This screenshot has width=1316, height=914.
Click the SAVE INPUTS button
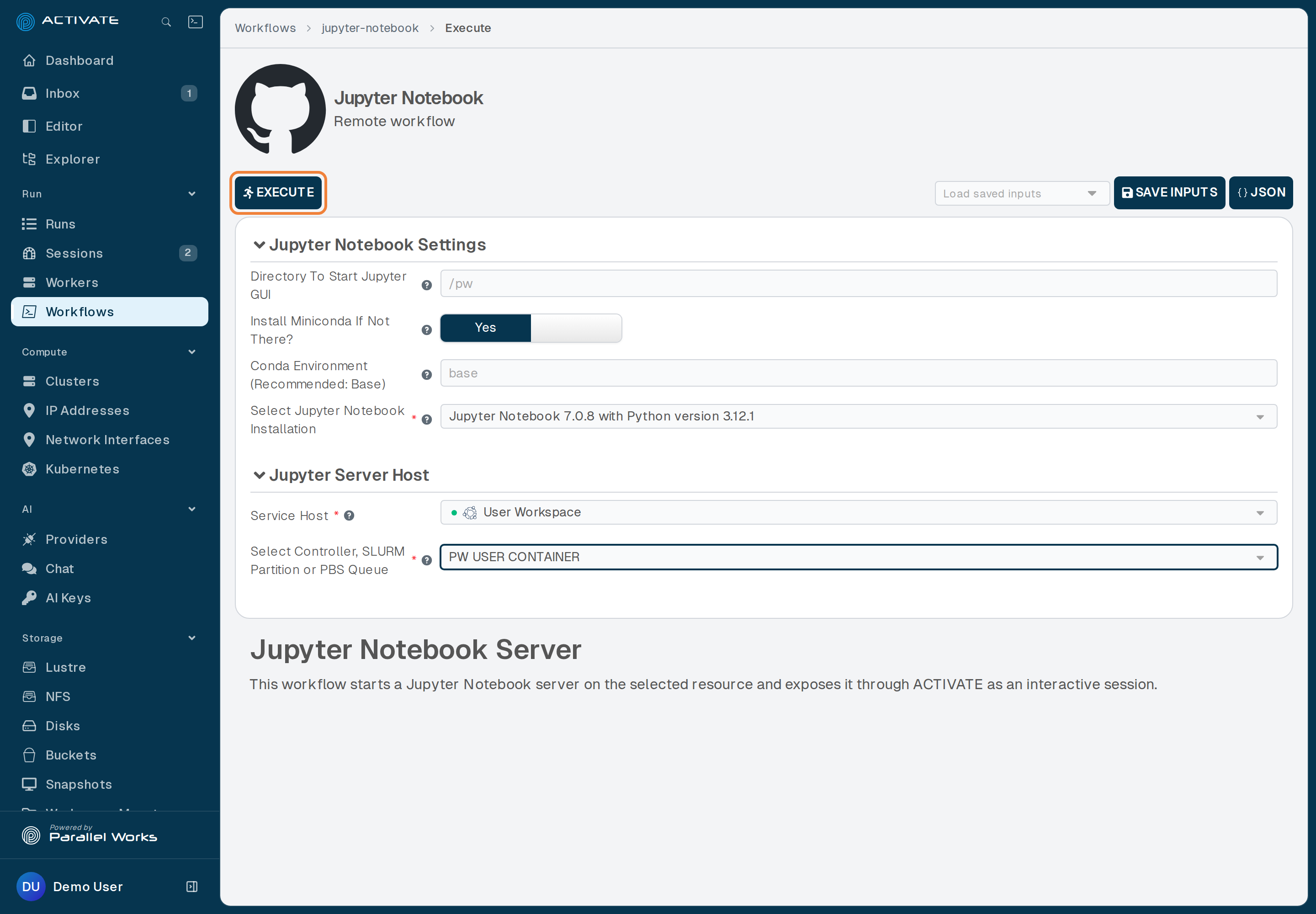click(x=1169, y=192)
